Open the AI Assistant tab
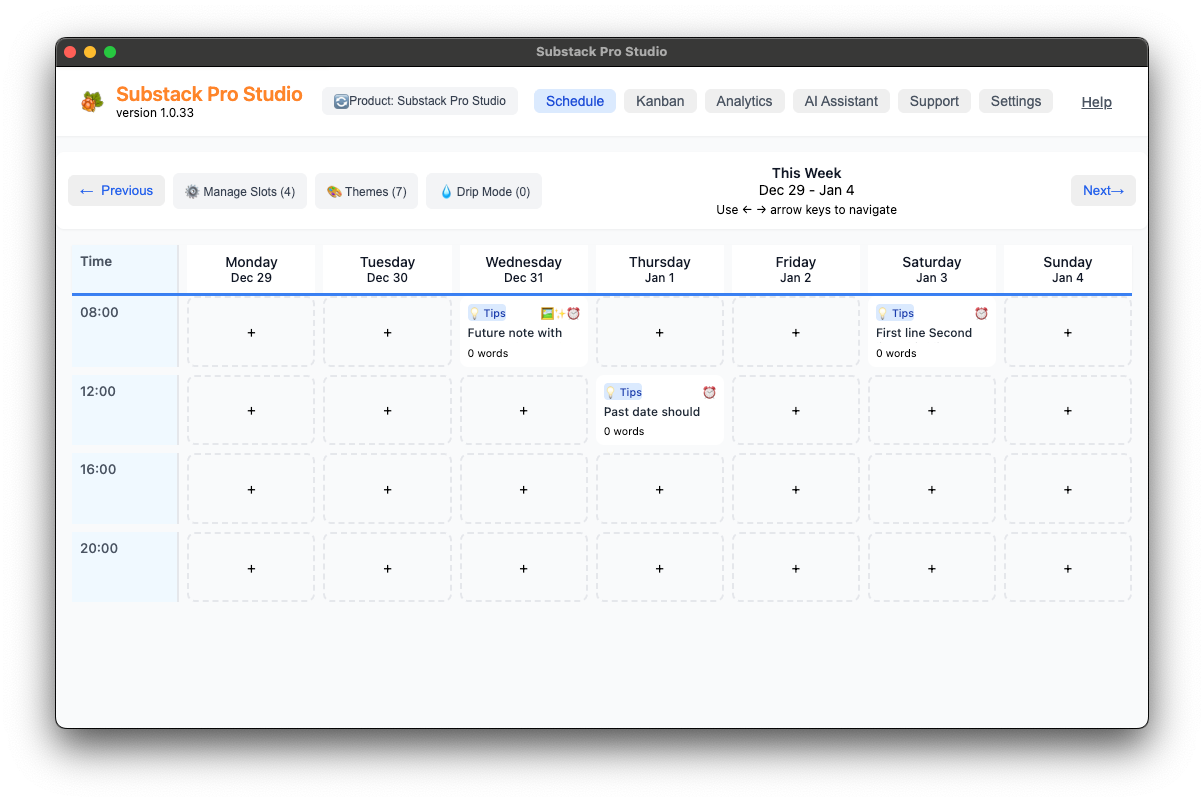 (x=841, y=101)
